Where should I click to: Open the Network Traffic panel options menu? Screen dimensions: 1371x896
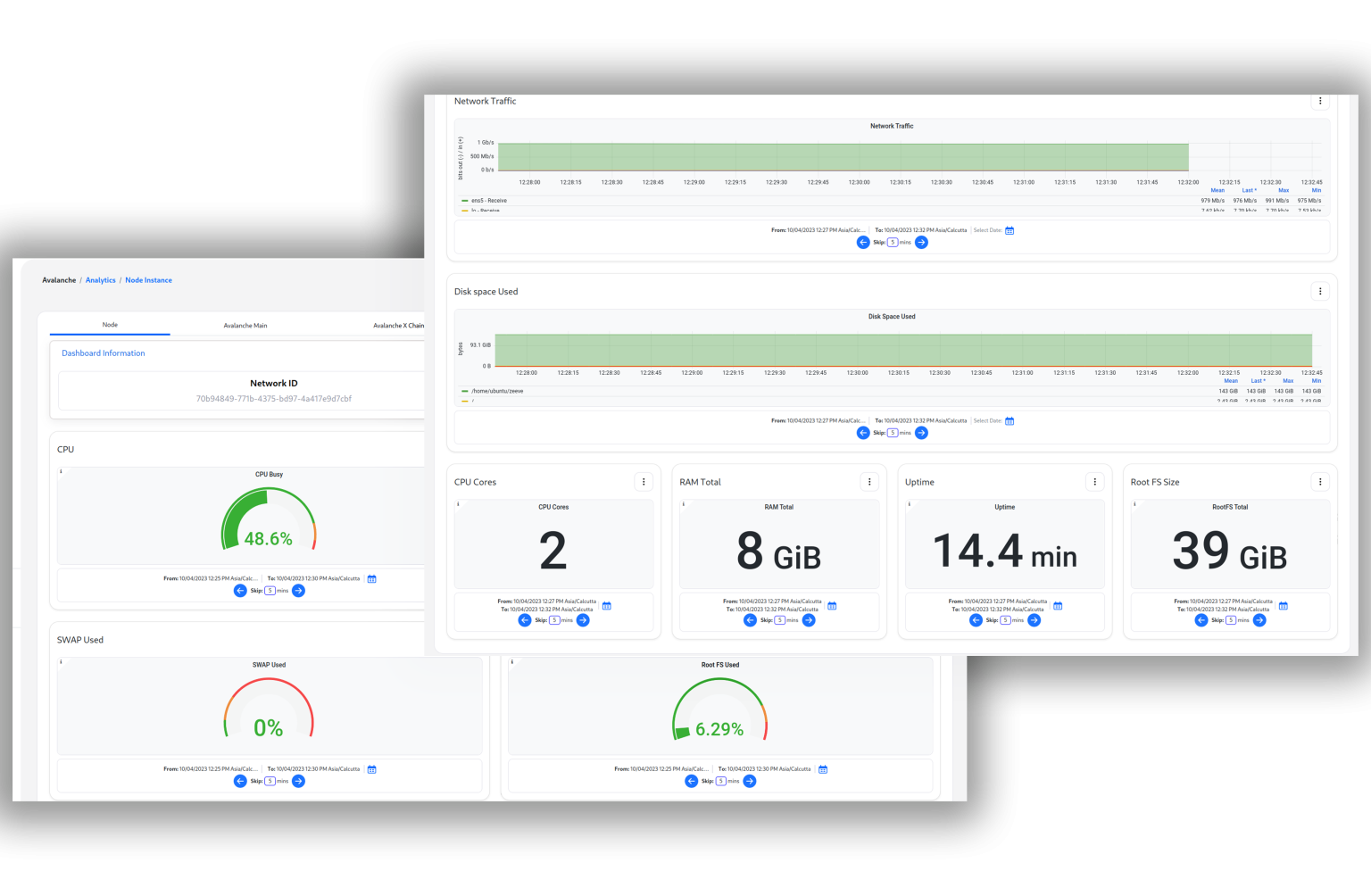[1320, 101]
